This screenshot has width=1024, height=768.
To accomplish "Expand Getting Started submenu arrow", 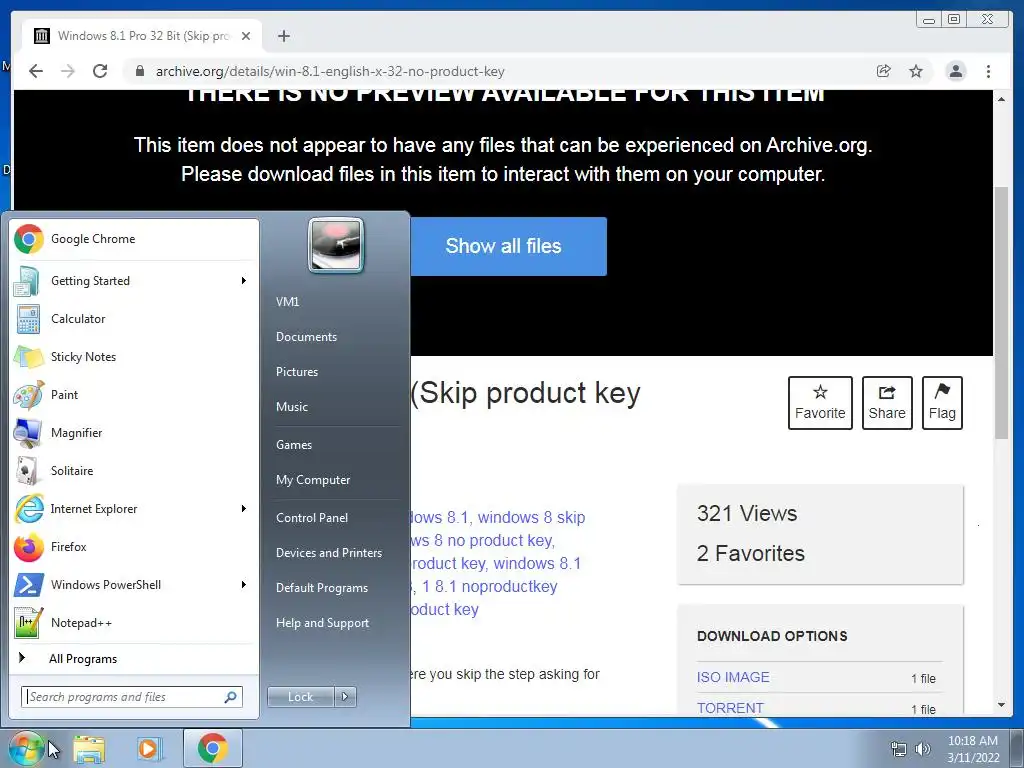I will (x=244, y=281).
